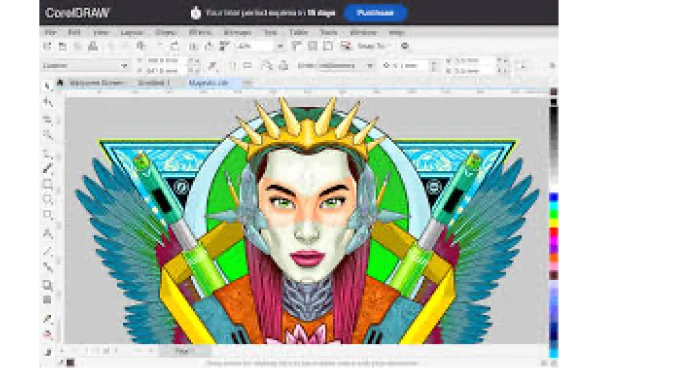The image size is (687, 368).
Task: Click the Print icon in the standard toolbar
Action: (93, 46)
